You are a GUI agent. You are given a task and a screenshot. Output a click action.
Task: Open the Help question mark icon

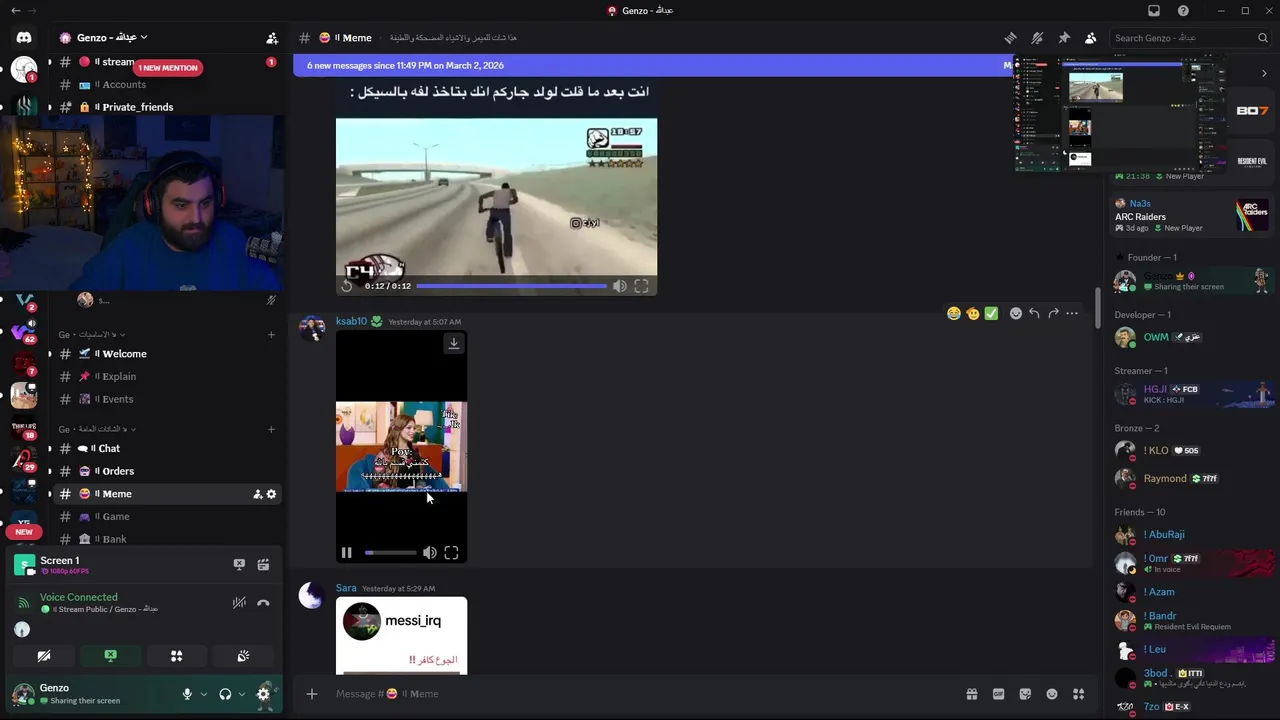1184,11
